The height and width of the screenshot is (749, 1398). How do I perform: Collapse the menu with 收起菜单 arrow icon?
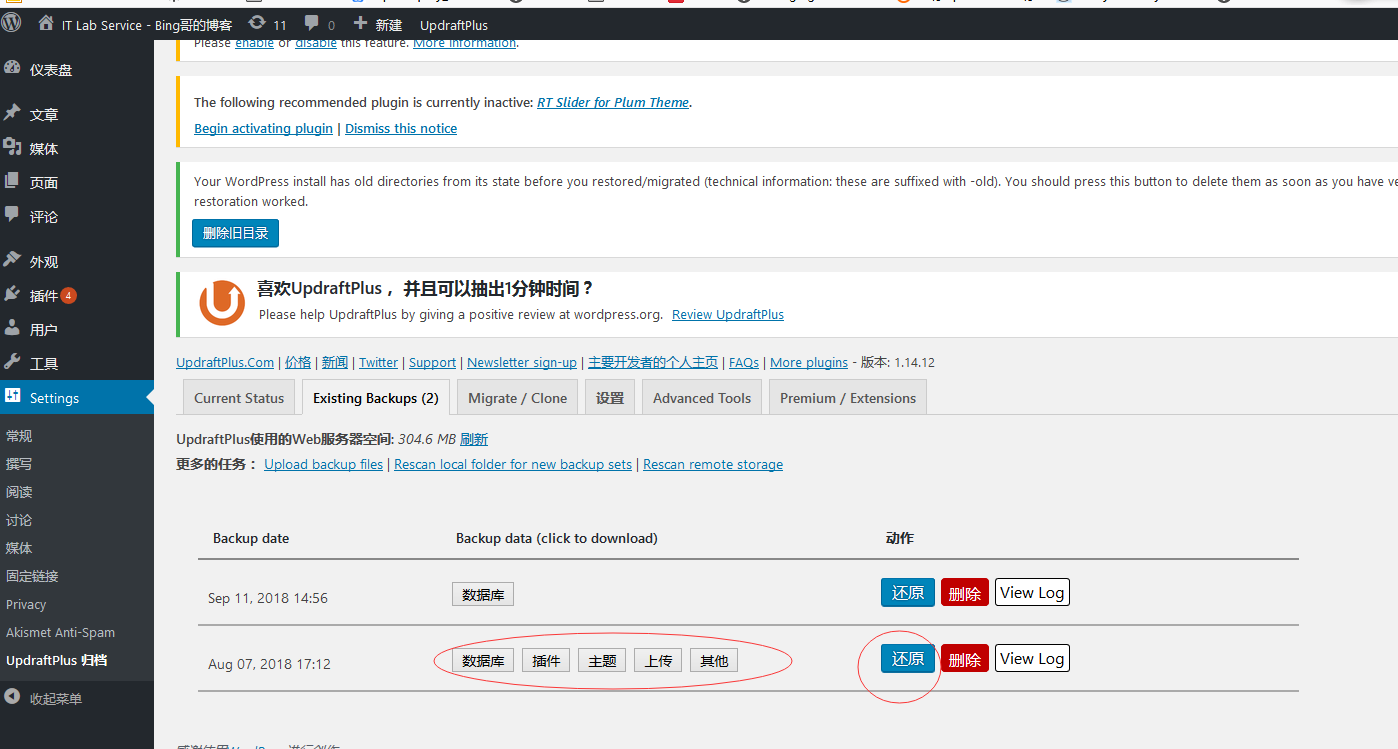click(x=12, y=698)
